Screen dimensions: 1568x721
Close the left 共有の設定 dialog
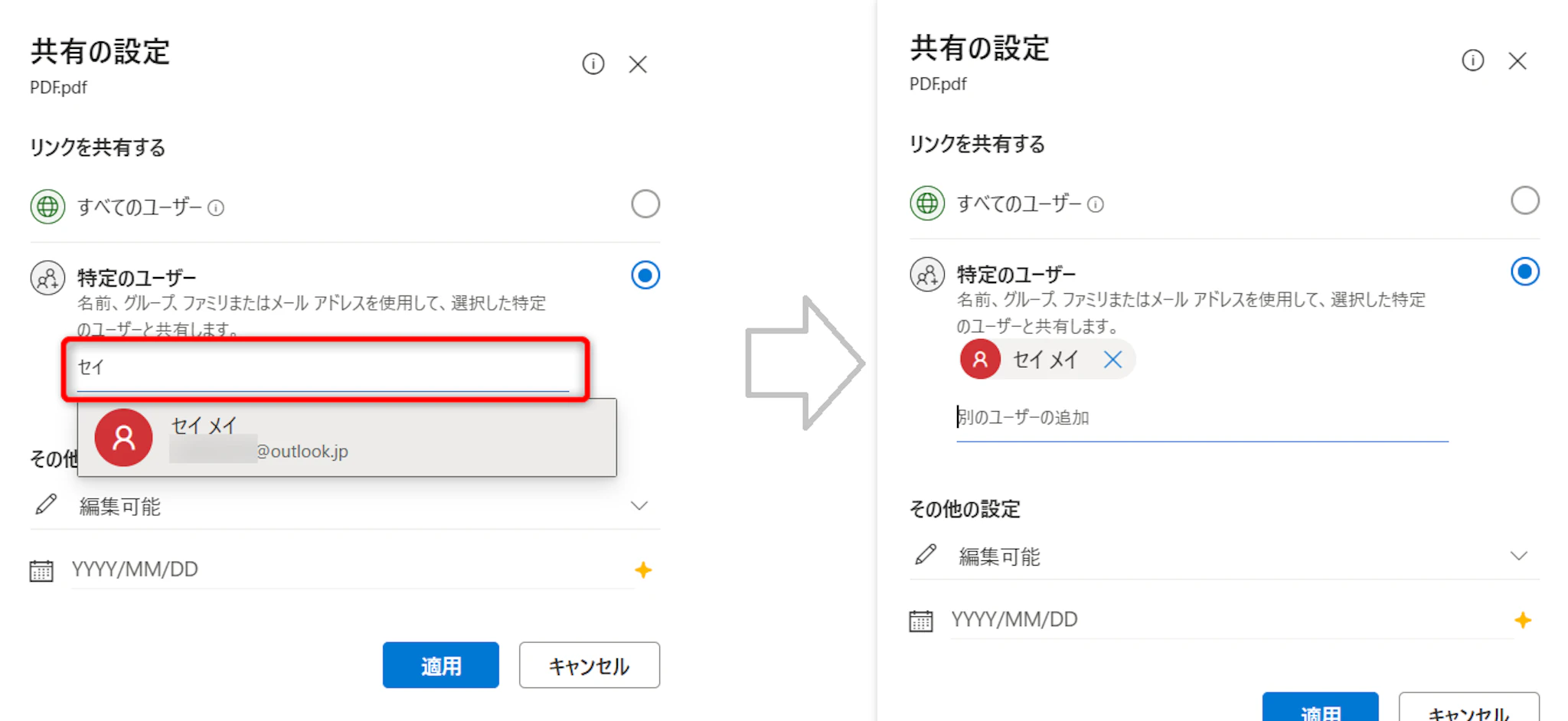(x=638, y=64)
